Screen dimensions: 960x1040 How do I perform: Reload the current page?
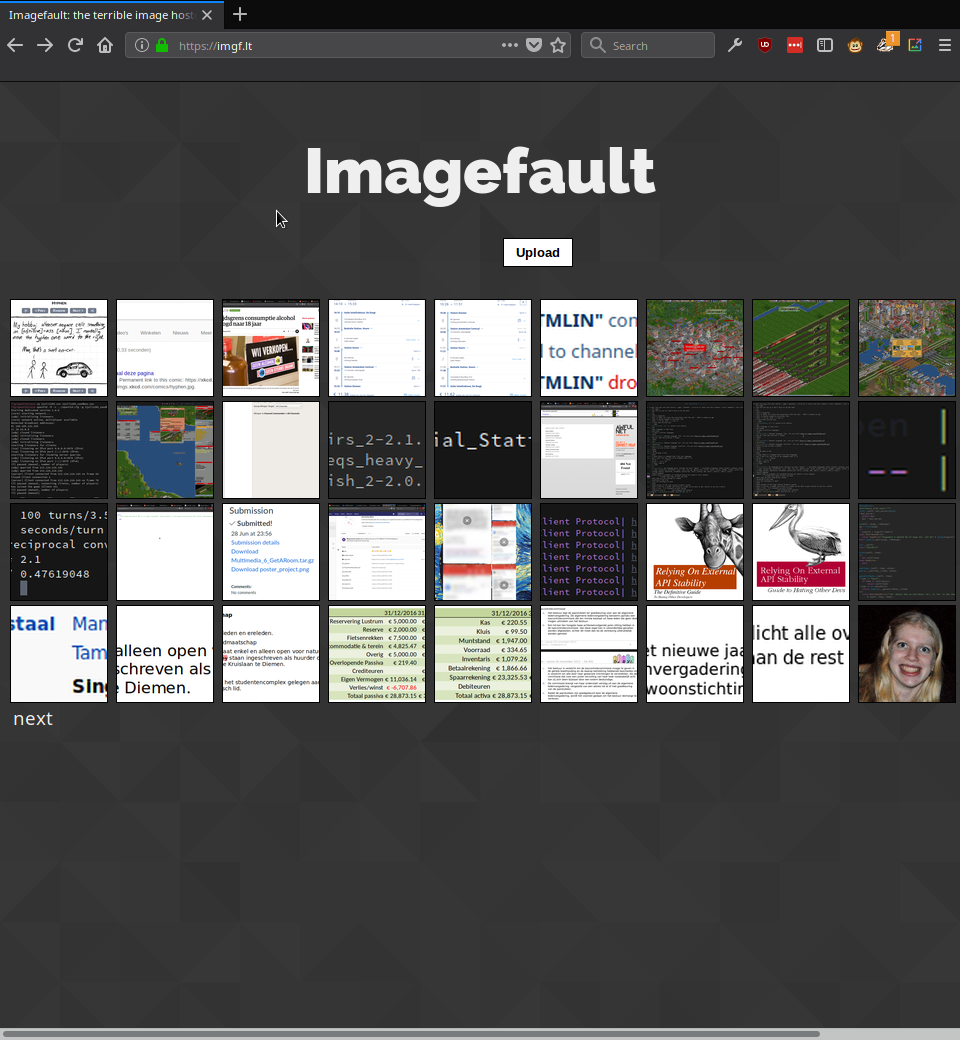point(75,45)
